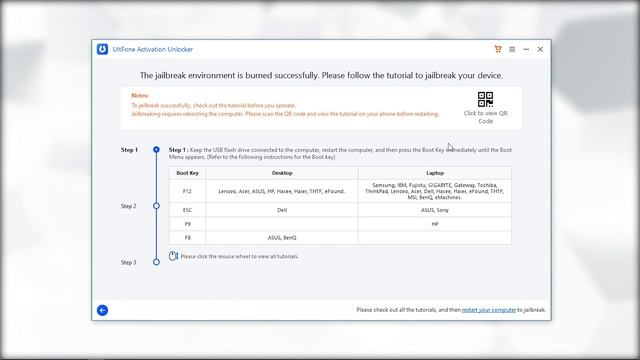Click the UltFone app logo icon

coord(102,49)
